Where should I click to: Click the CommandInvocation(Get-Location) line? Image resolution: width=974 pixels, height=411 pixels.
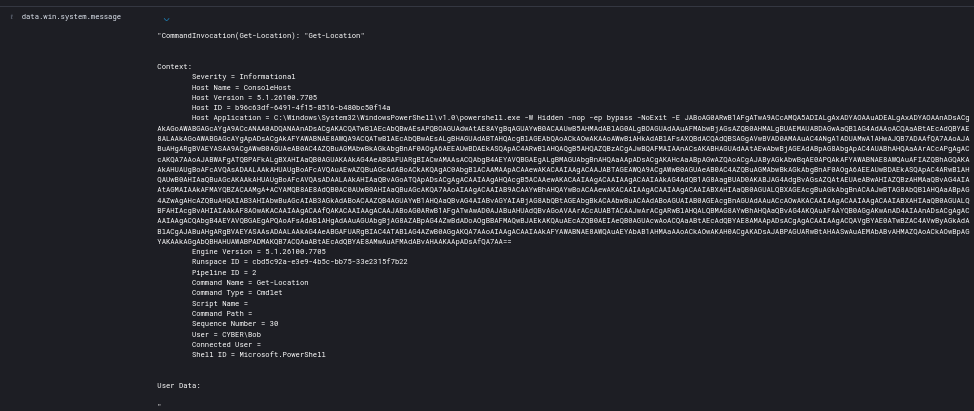click(x=260, y=36)
